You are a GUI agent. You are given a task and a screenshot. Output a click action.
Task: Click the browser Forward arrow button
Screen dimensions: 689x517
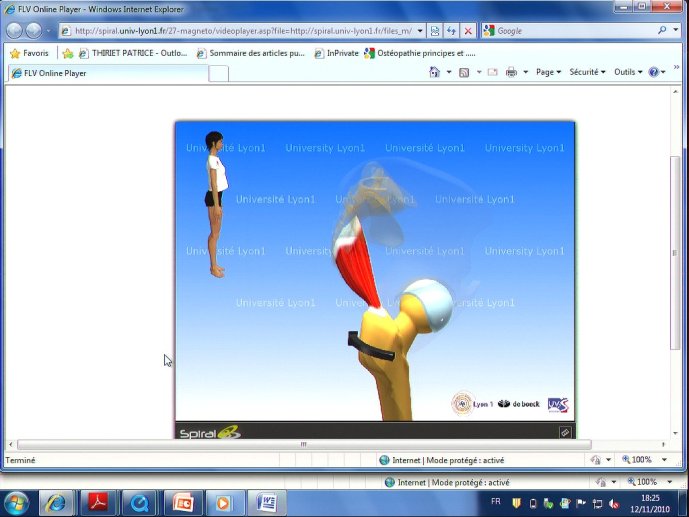tap(33, 31)
